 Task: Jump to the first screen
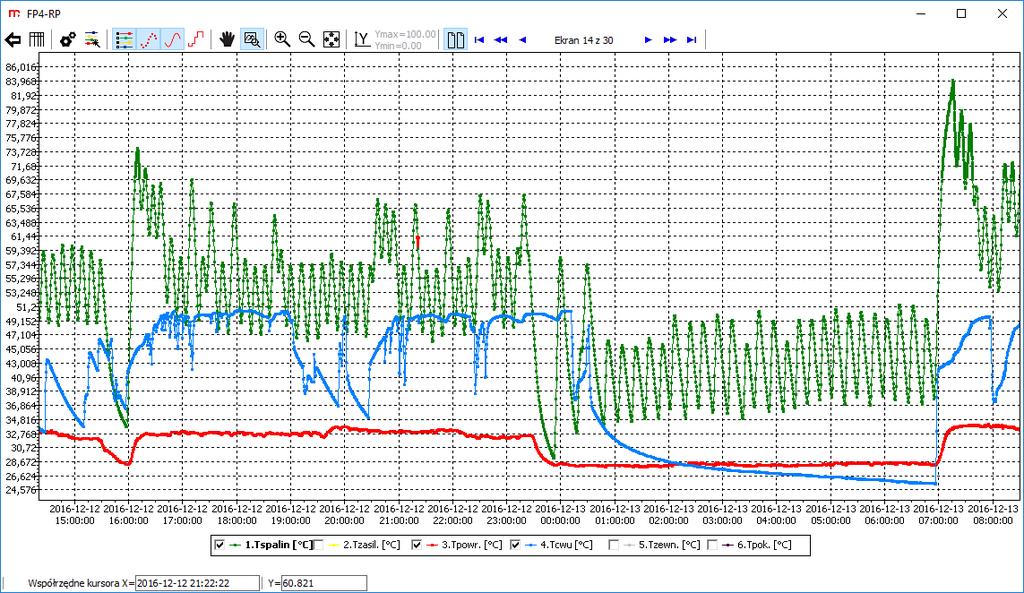coord(479,40)
